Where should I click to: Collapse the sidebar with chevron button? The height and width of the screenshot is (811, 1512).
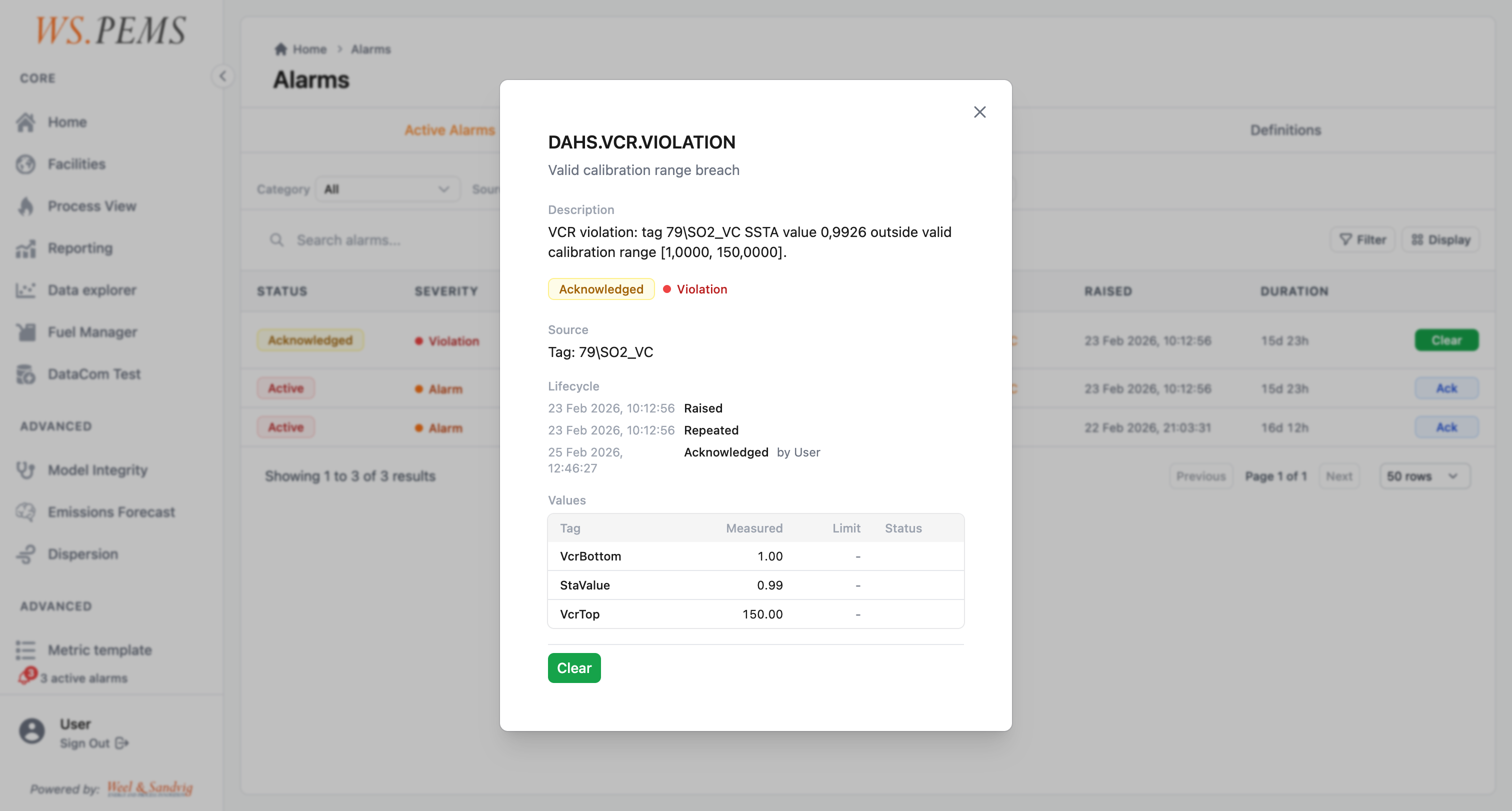click(222, 76)
